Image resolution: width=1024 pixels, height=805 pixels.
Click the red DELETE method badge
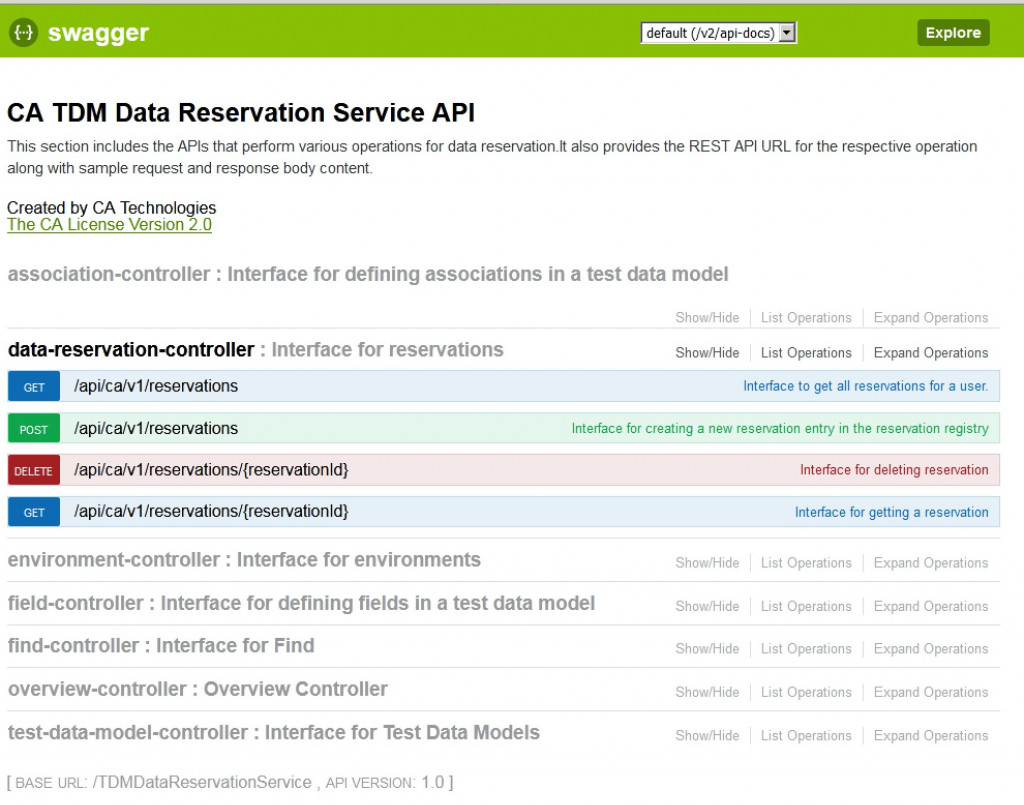tap(34, 471)
